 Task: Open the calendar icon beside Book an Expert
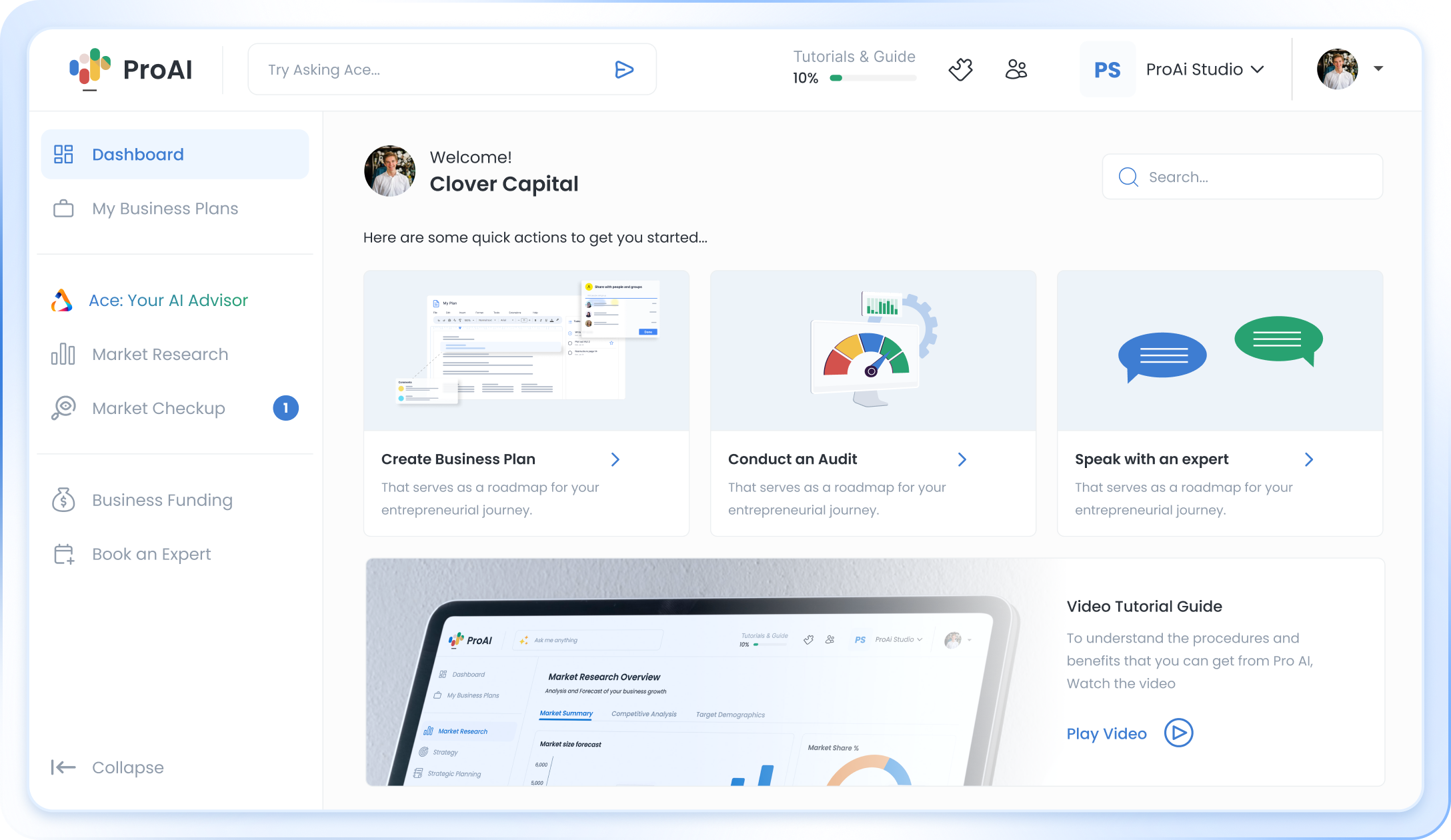(63, 553)
